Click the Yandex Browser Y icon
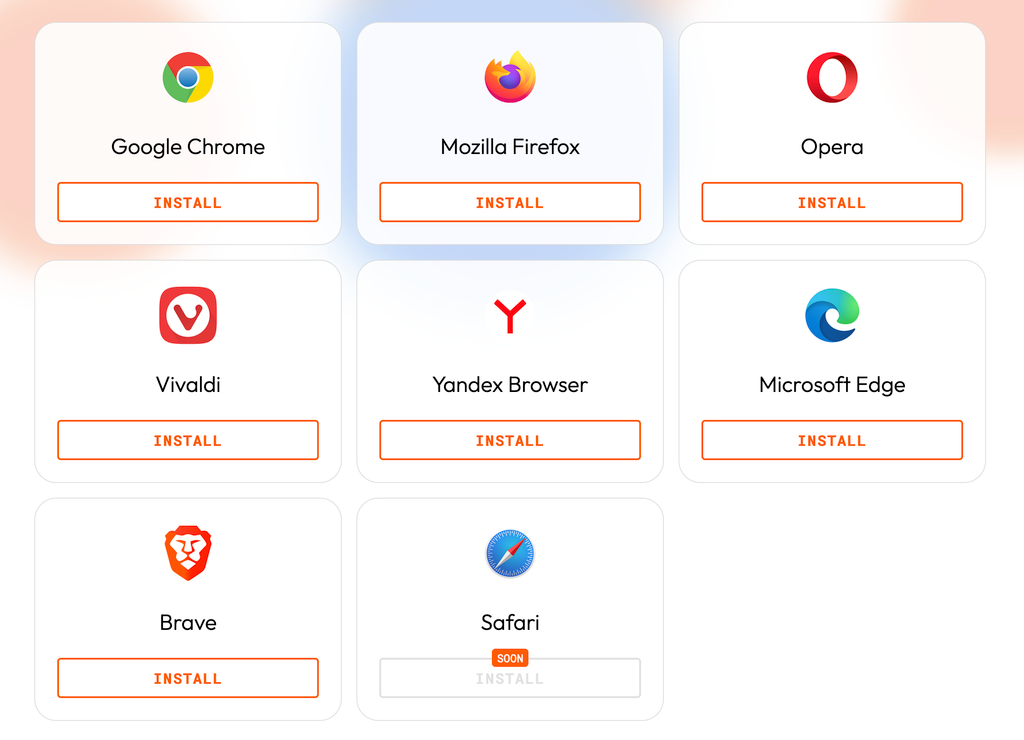This screenshot has height=740, width=1024. [510, 315]
